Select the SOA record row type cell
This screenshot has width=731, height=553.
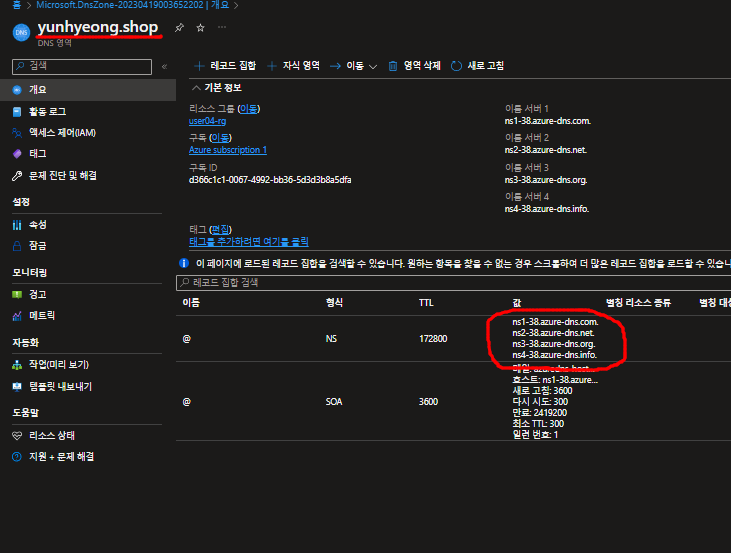334,402
